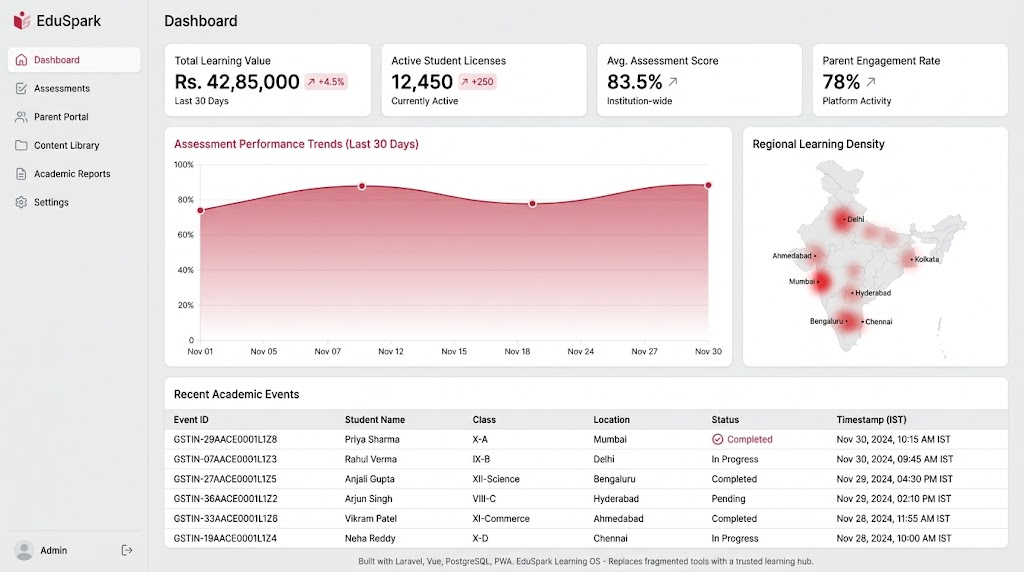The width and height of the screenshot is (1024, 572).
Task: Select the Parent Engagement Rate card
Action: pyautogui.click(x=910, y=80)
